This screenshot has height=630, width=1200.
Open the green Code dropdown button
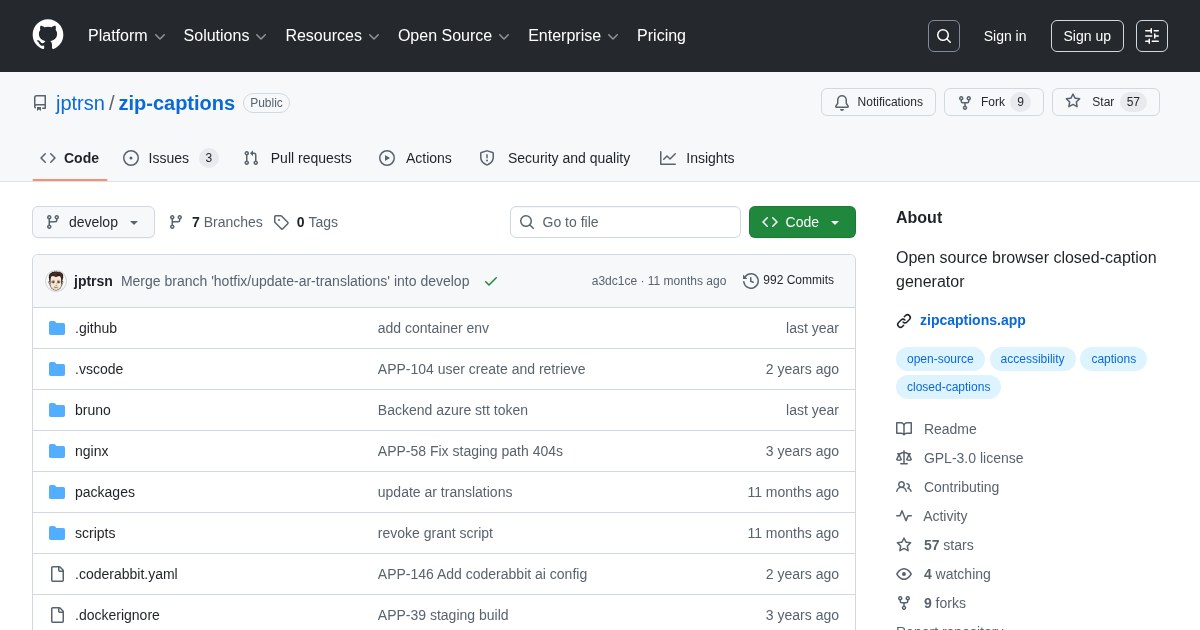[802, 222]
